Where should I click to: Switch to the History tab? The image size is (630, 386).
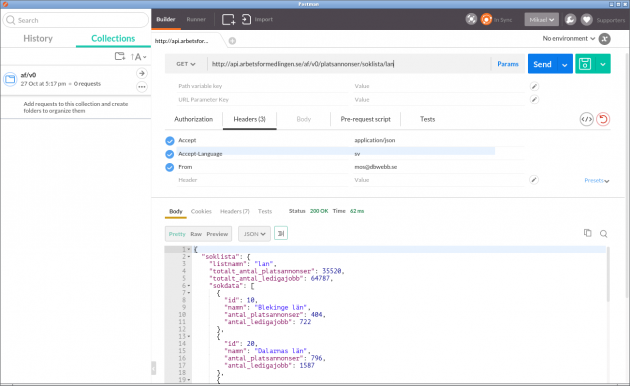tap(38, 39)
